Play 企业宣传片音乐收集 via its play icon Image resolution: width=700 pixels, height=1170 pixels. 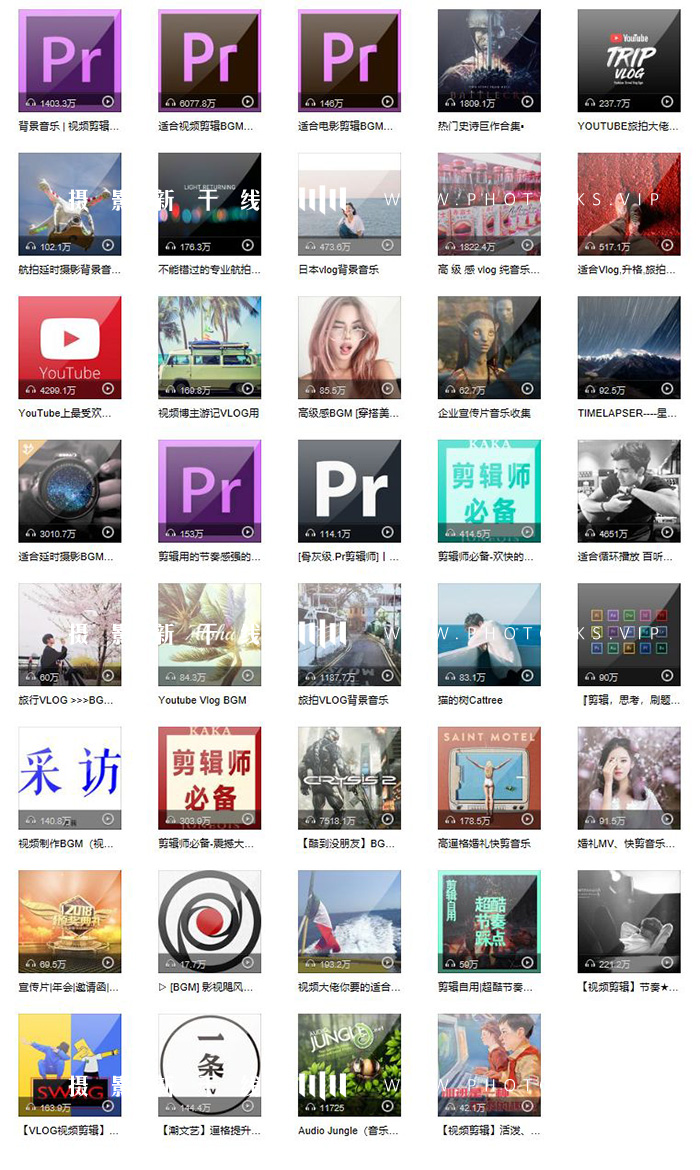(528, 388)
